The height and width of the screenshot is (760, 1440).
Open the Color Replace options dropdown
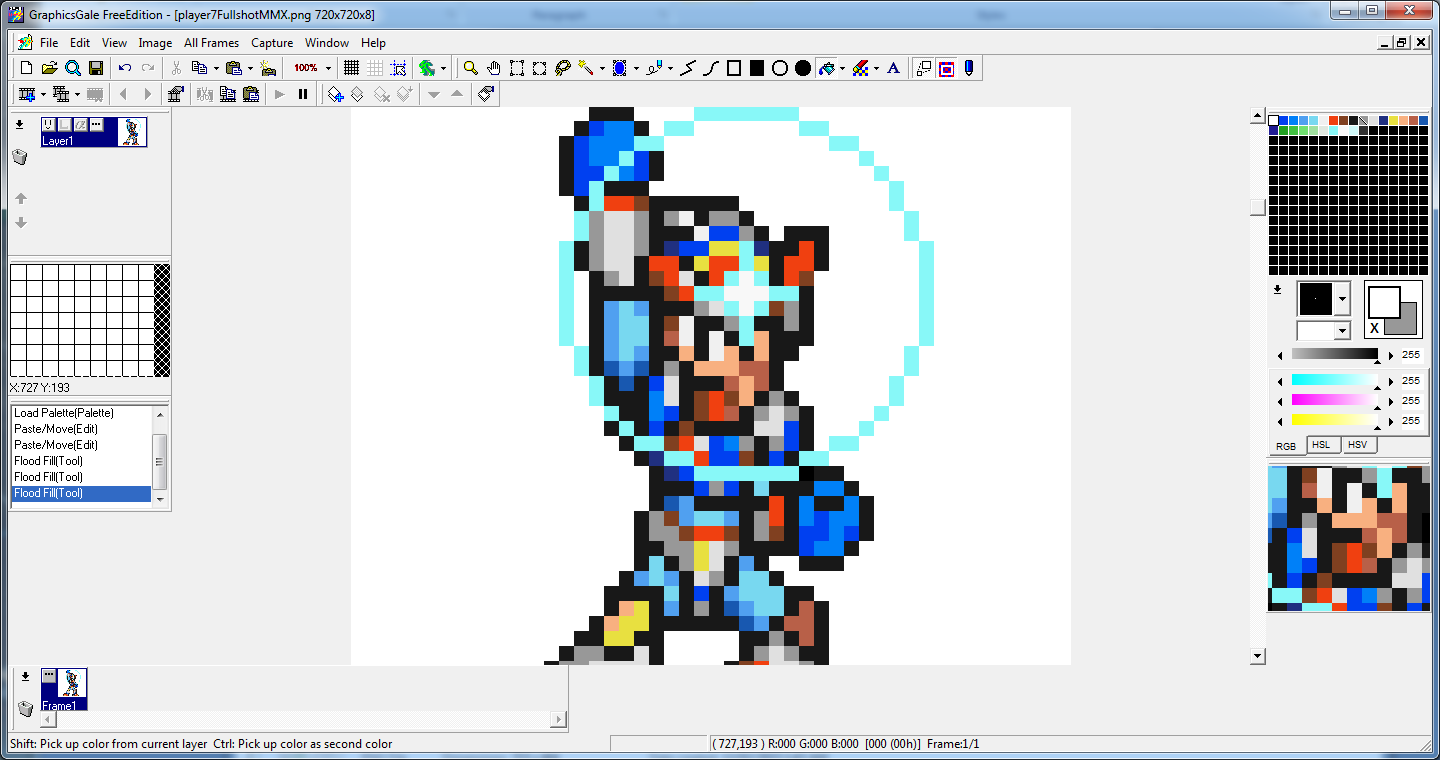point(876,68)
